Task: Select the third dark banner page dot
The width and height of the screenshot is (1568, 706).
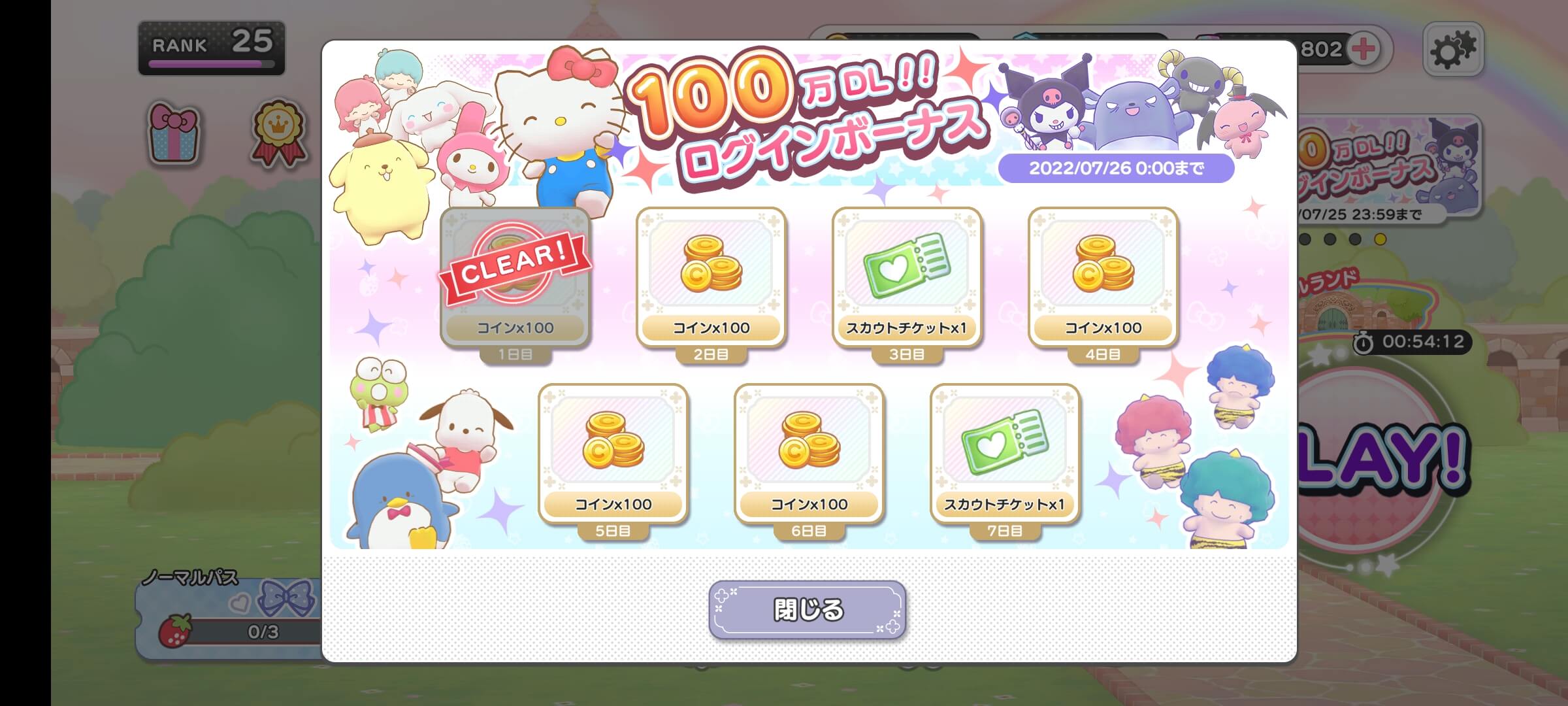Action: [1355, 239]
